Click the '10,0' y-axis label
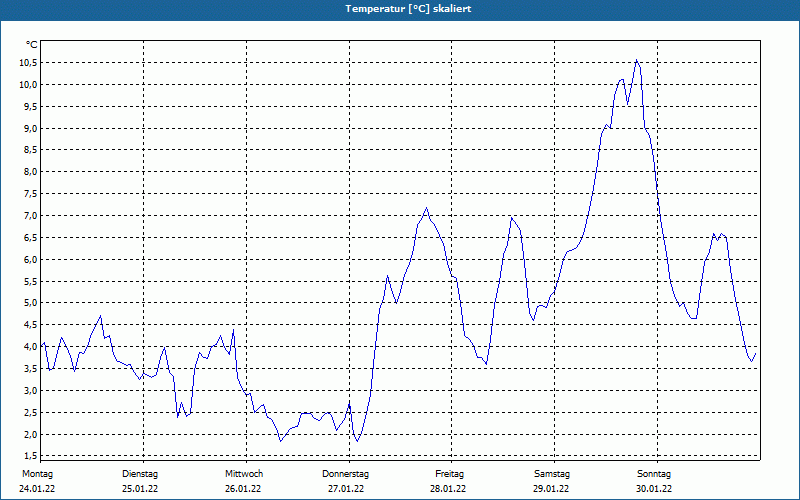Image resolution: width=800 pixels, height=500 pixels. coord(29,85)
